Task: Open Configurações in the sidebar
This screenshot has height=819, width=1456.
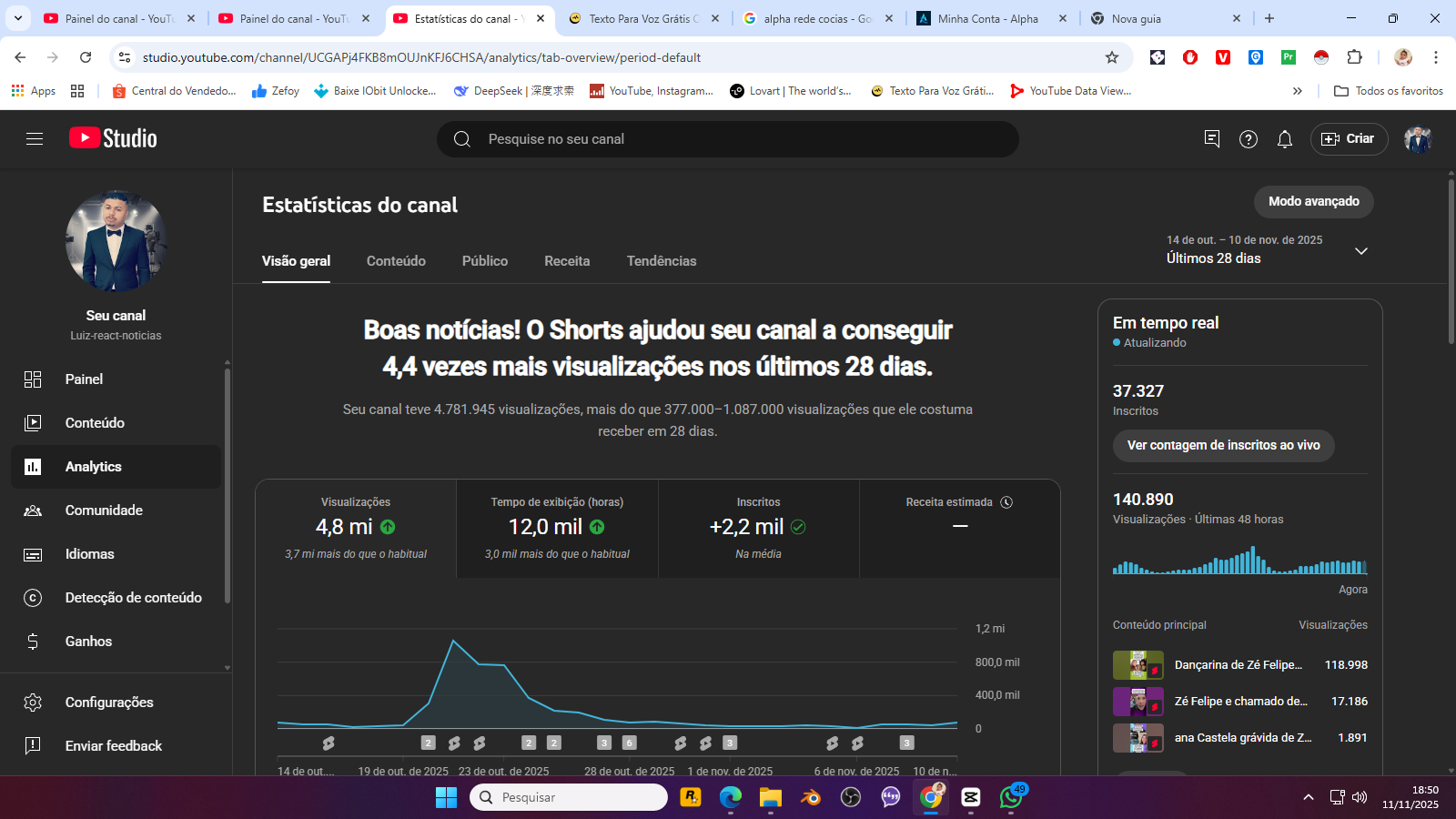Action: pyautogui.click(x=116, y=703)
